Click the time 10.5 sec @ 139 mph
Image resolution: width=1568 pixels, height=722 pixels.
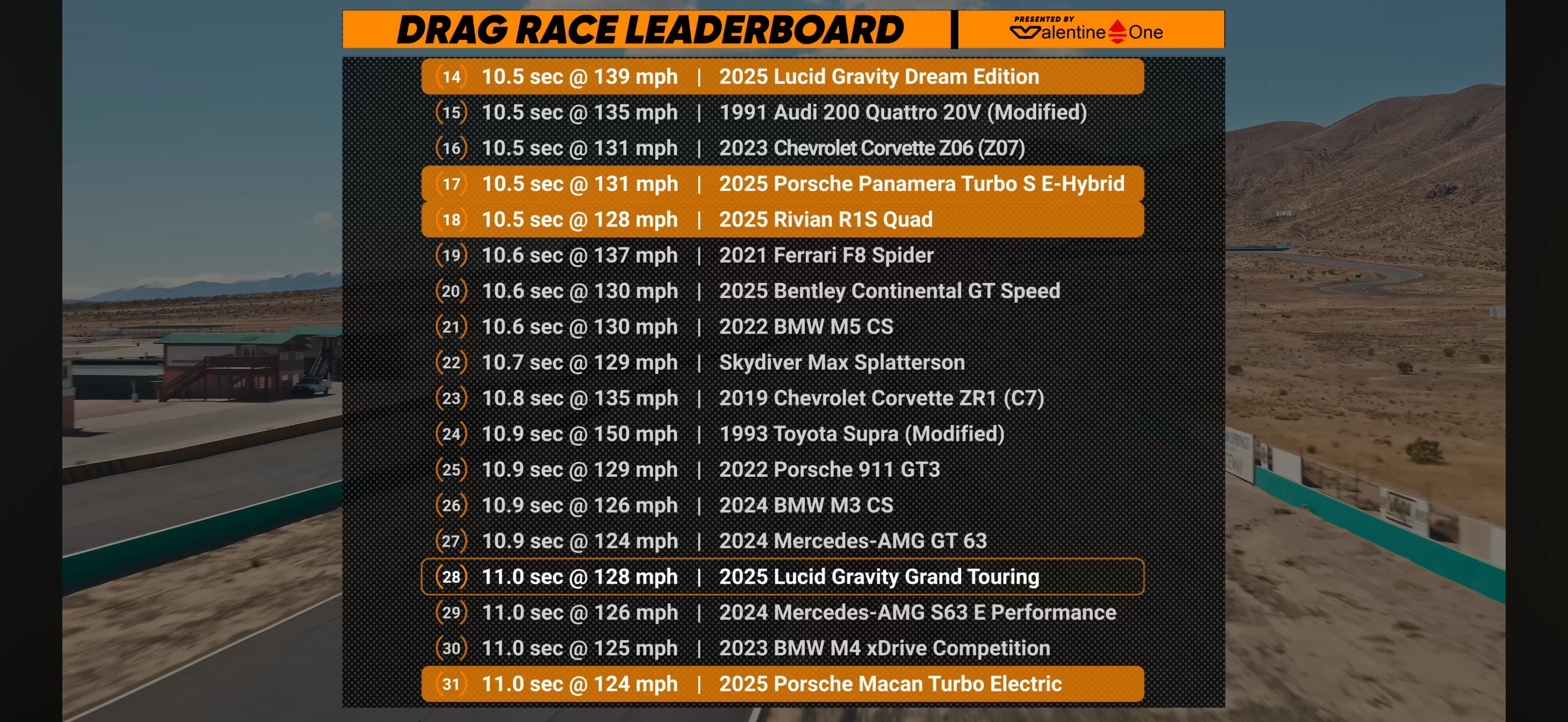tap(580, 77)
